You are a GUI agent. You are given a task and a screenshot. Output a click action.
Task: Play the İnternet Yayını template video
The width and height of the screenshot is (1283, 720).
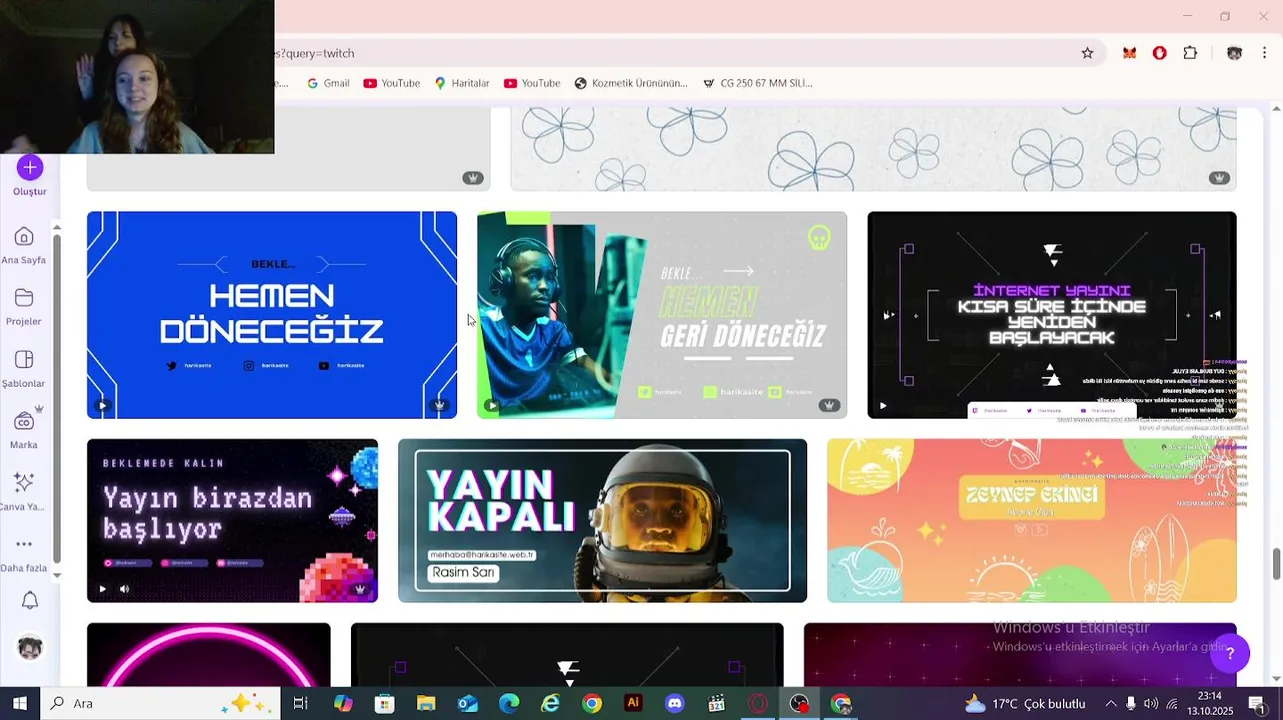[882, 406]
